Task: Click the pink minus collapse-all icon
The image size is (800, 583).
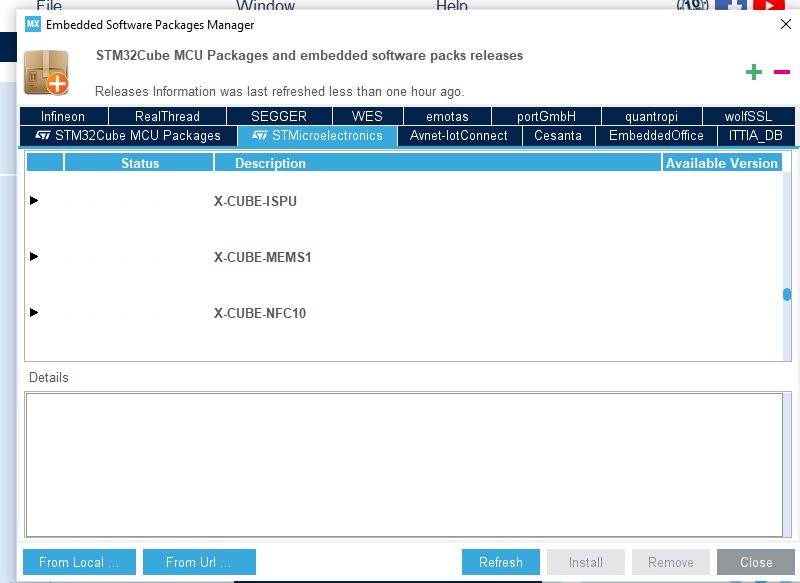Action: (x=782, y=72)
